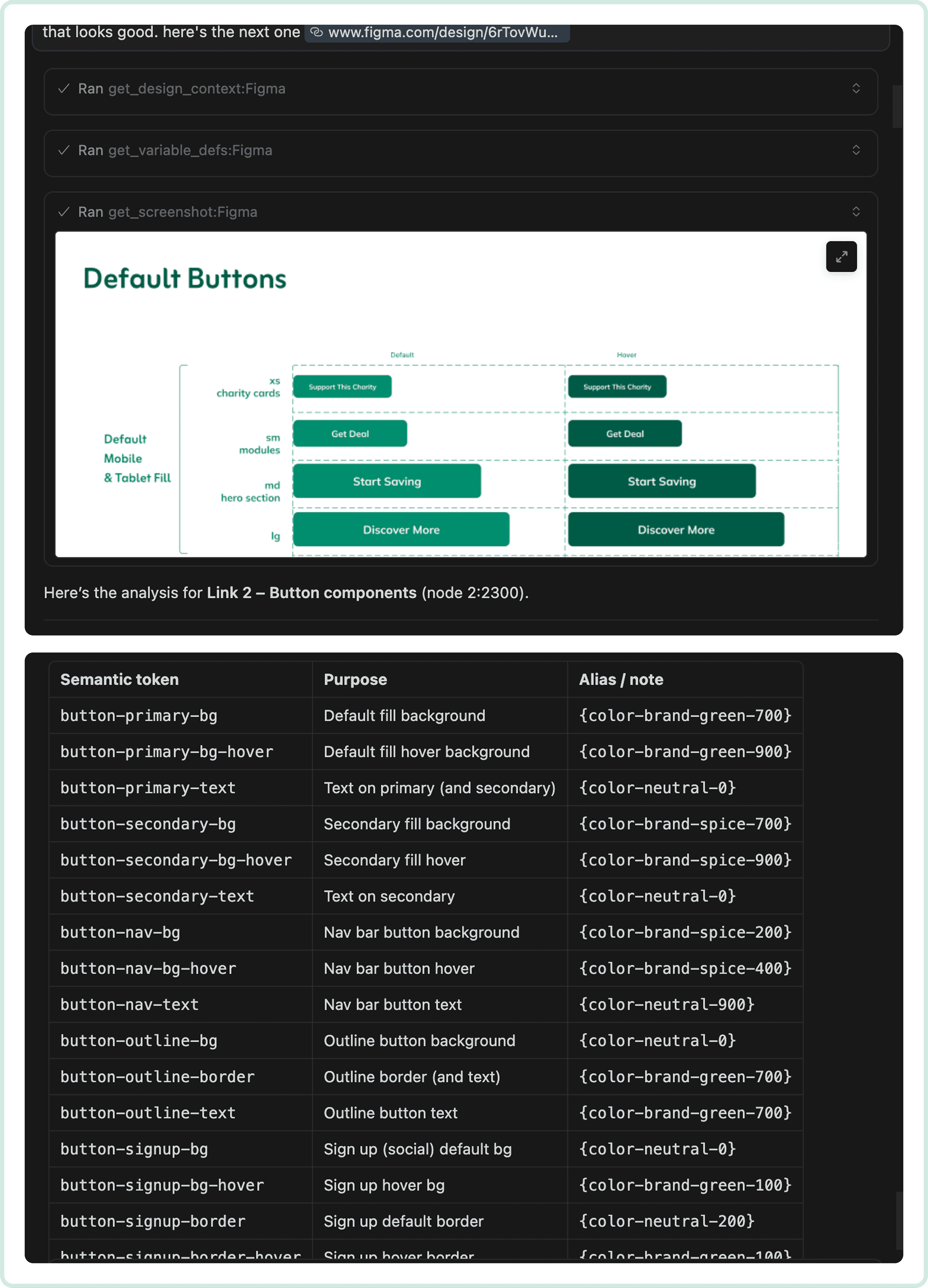This screenshot has height=1288, width=928.
Task: Click checkmark beside get_screenshot:Figma
Action: 64,212
